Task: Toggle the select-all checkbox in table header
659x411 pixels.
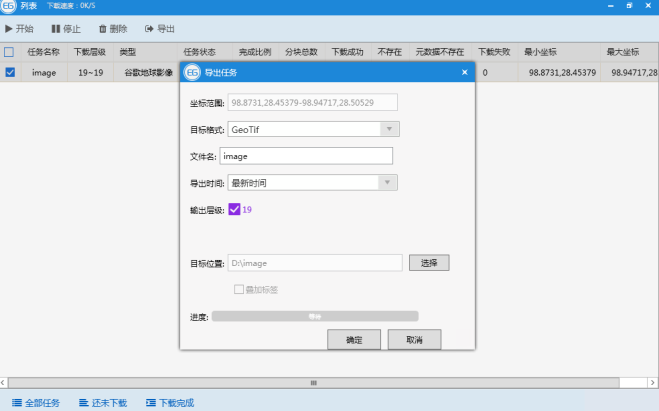Action: (x=9, y=52)
